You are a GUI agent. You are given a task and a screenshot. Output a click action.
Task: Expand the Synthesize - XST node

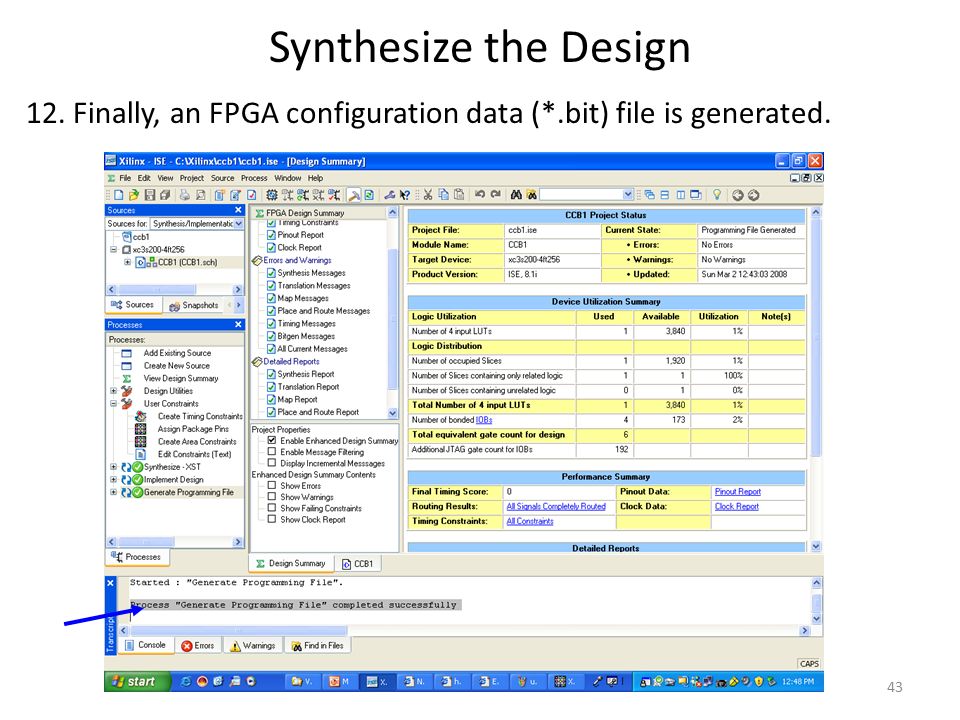point(113,467)
